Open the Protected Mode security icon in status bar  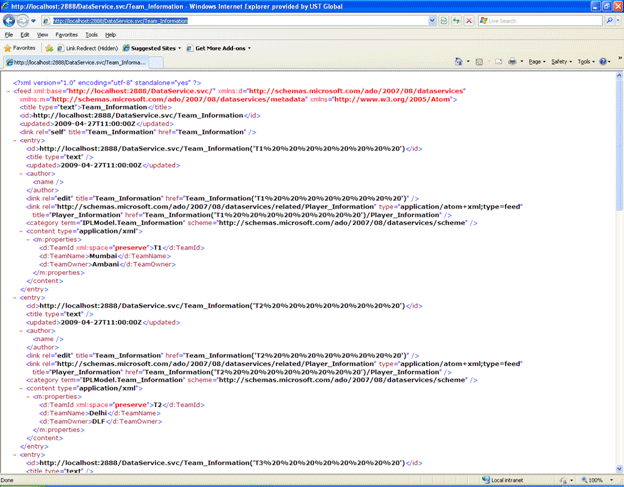(x=563, y=480)
